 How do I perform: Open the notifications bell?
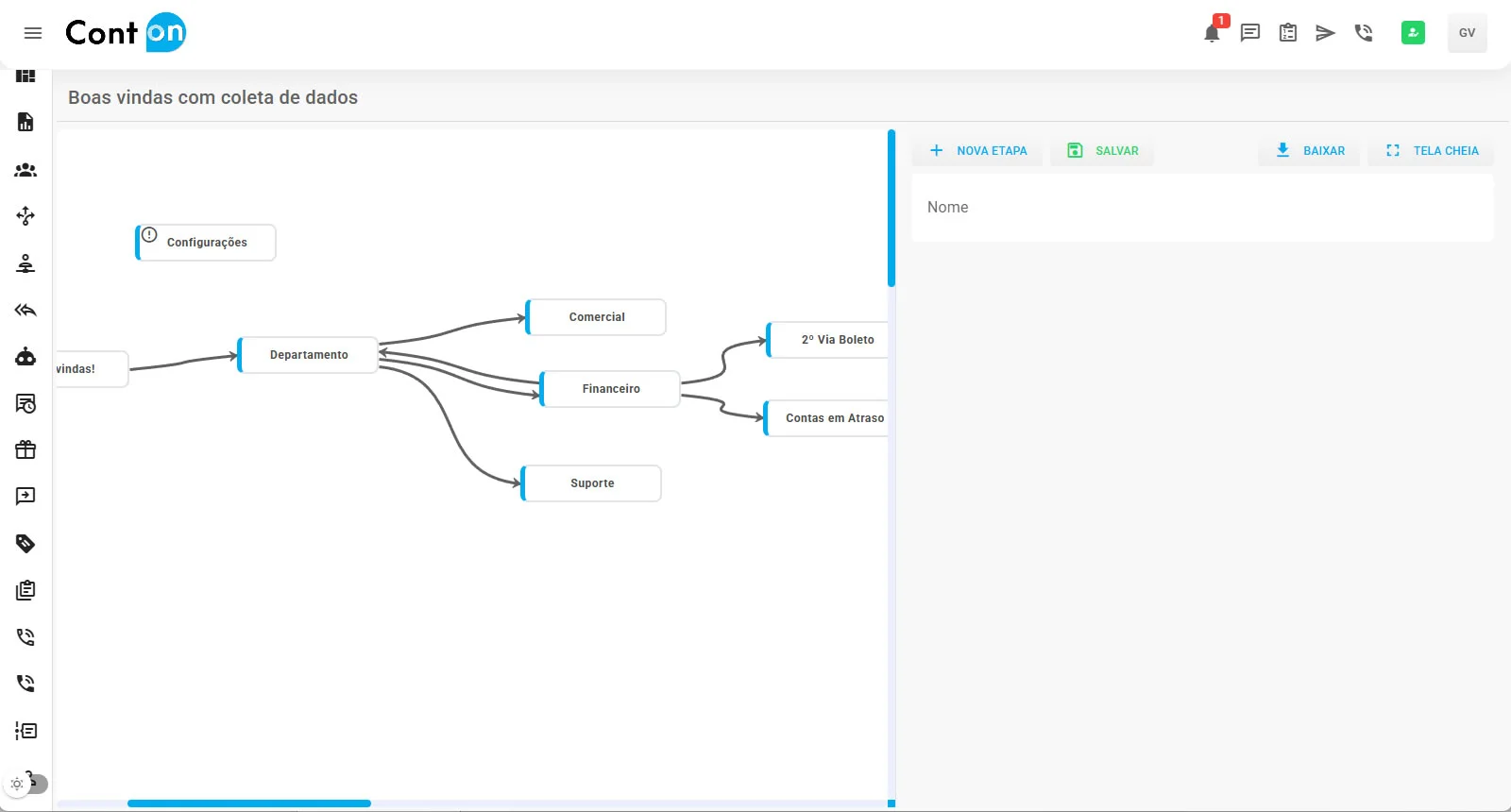click(x=1212, y=33)
